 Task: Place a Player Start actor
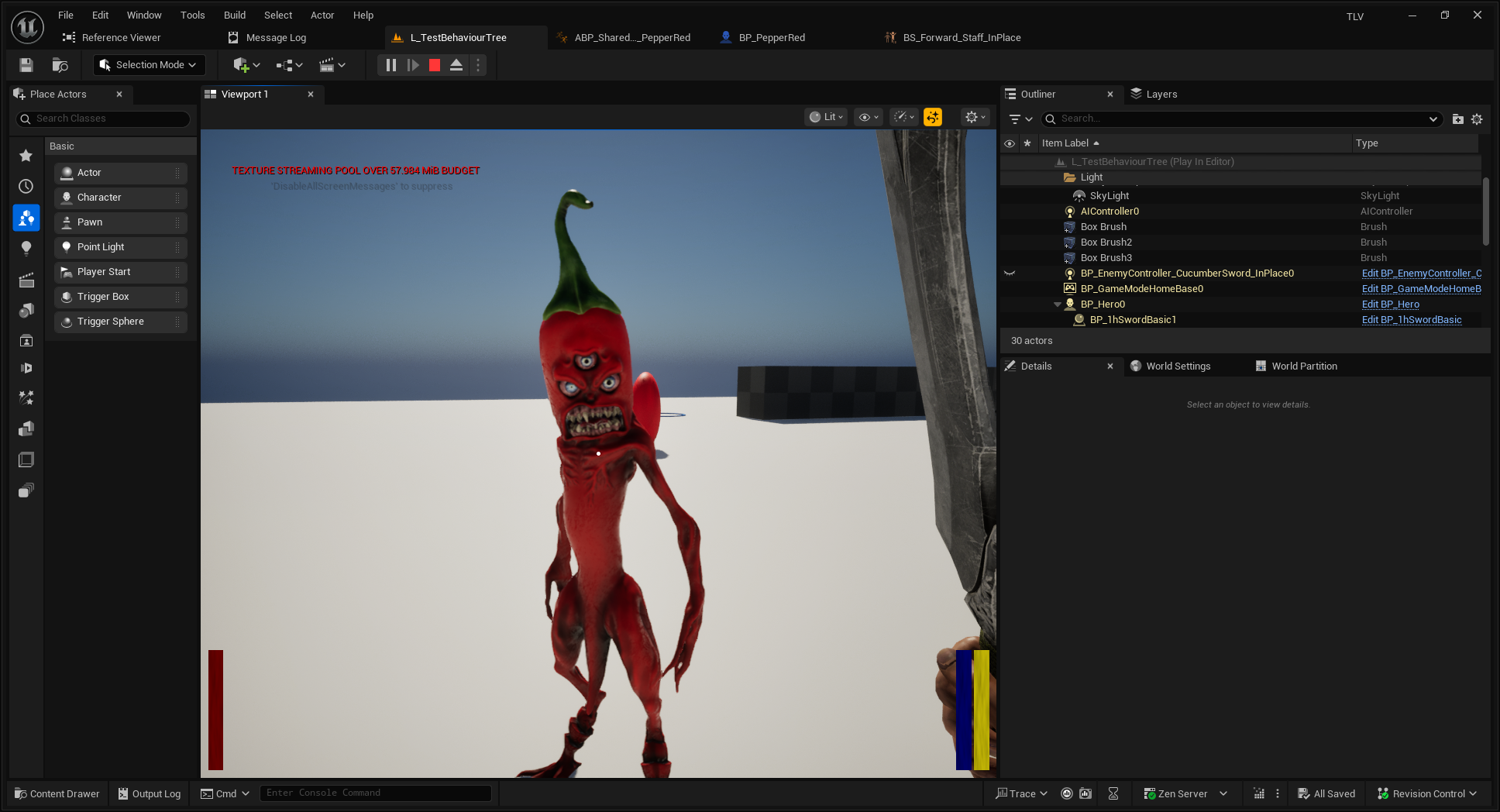(121, 272)
